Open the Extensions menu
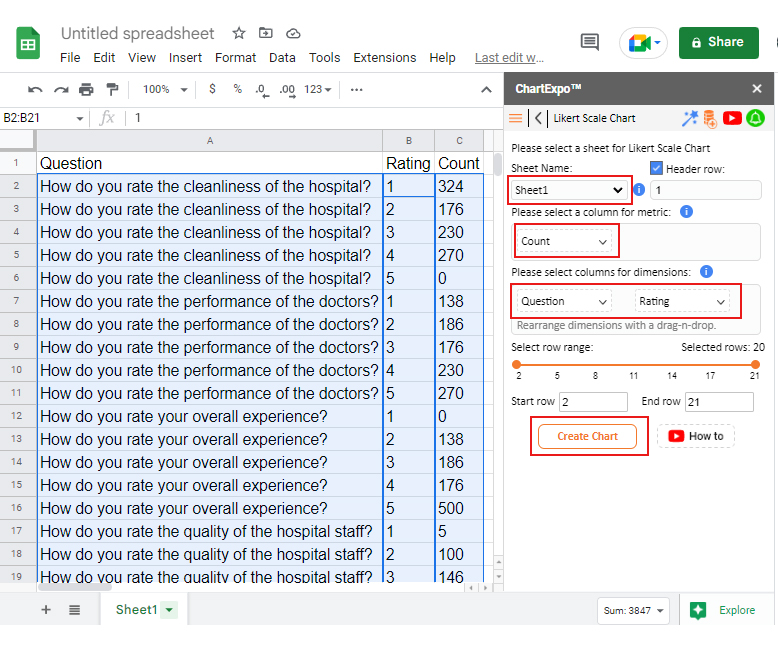The height and width of the screenshot is (648, 778). [385, 58]
